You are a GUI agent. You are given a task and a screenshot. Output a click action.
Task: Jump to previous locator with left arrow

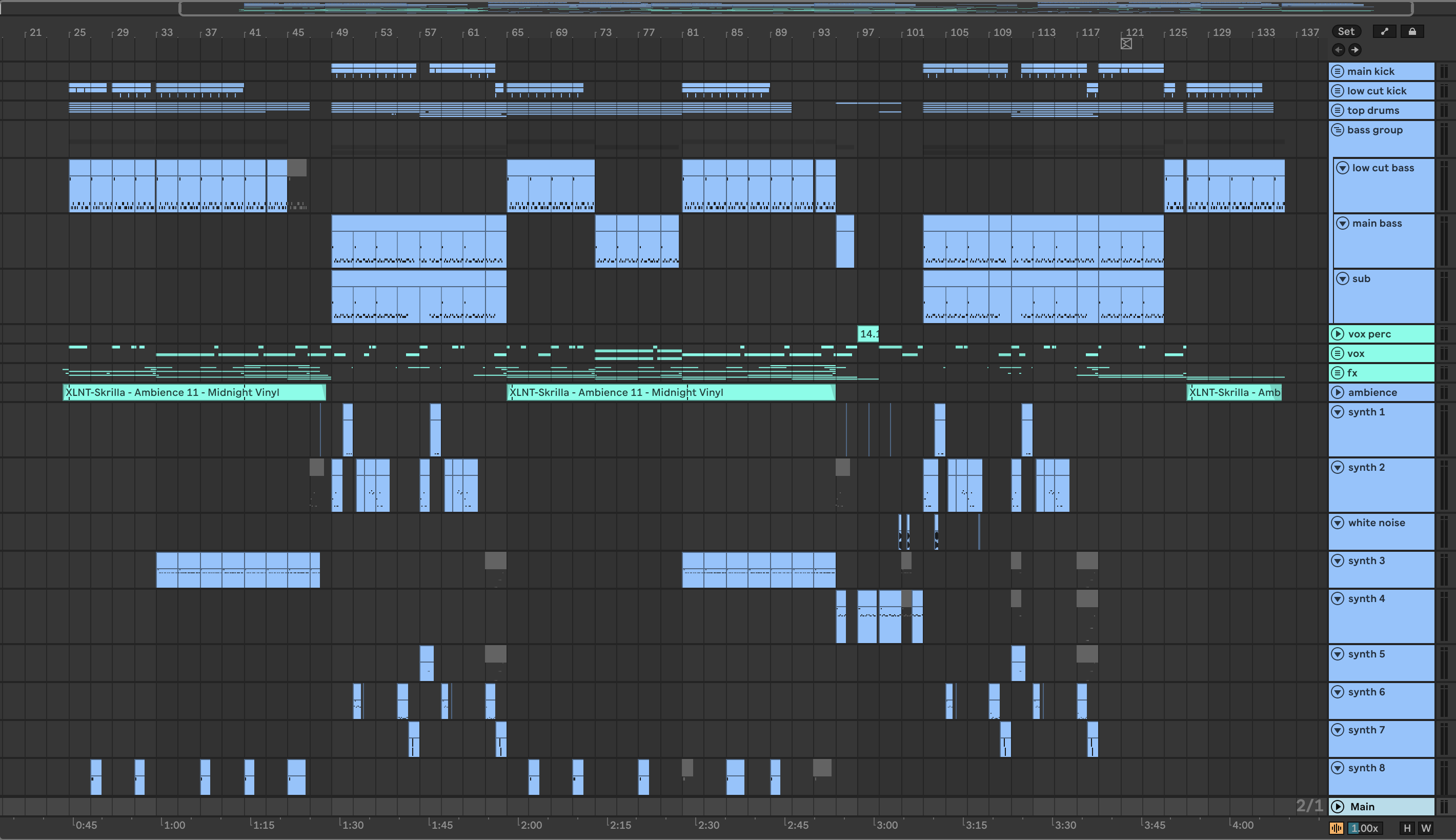coord(1339,50)
